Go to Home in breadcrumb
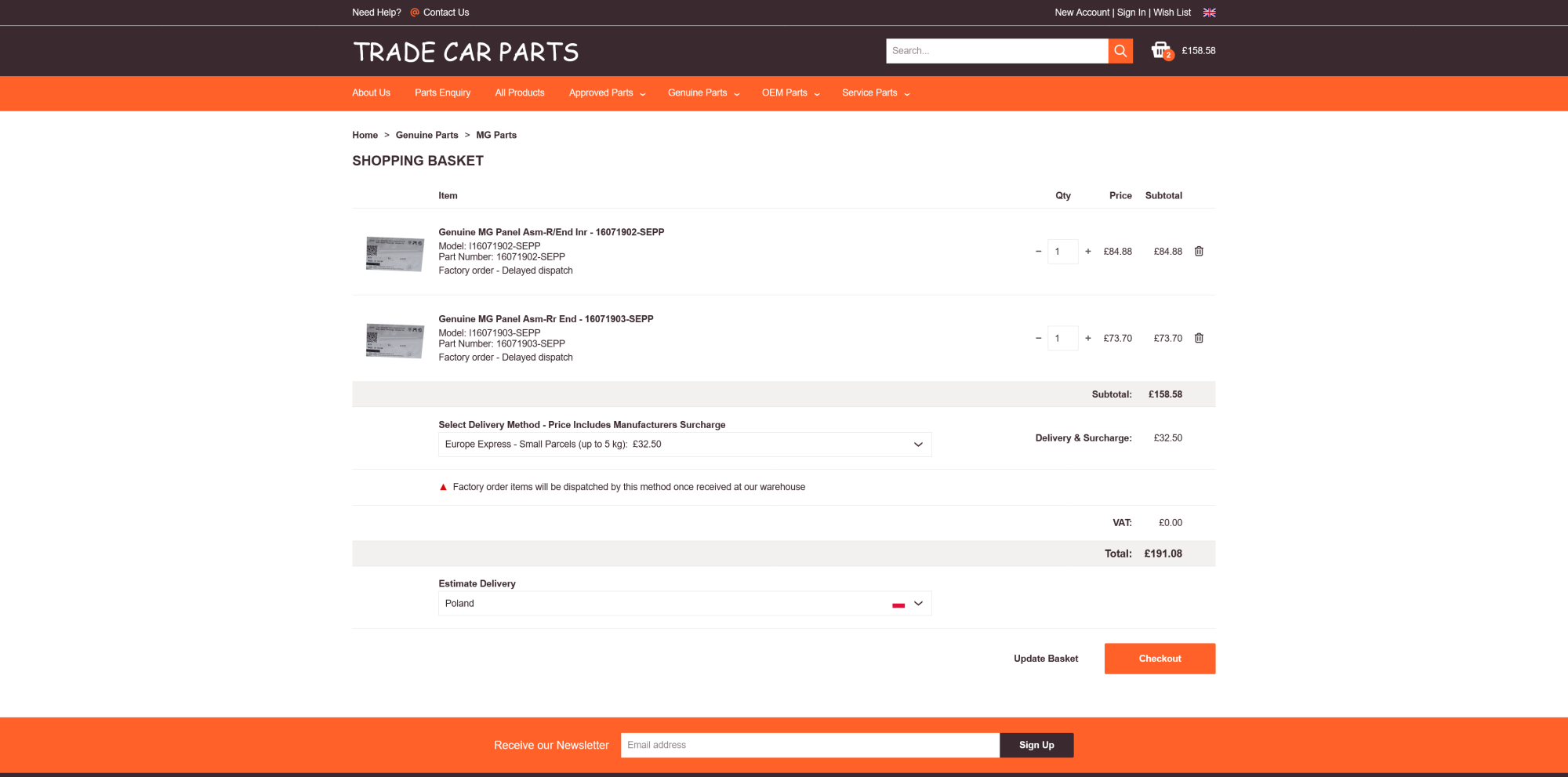 click(x=365, y=136)
